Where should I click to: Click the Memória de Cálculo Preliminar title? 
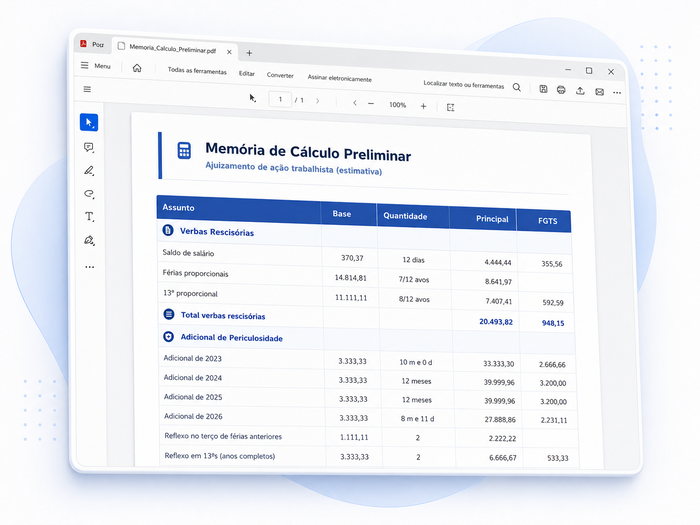point(308,152)
